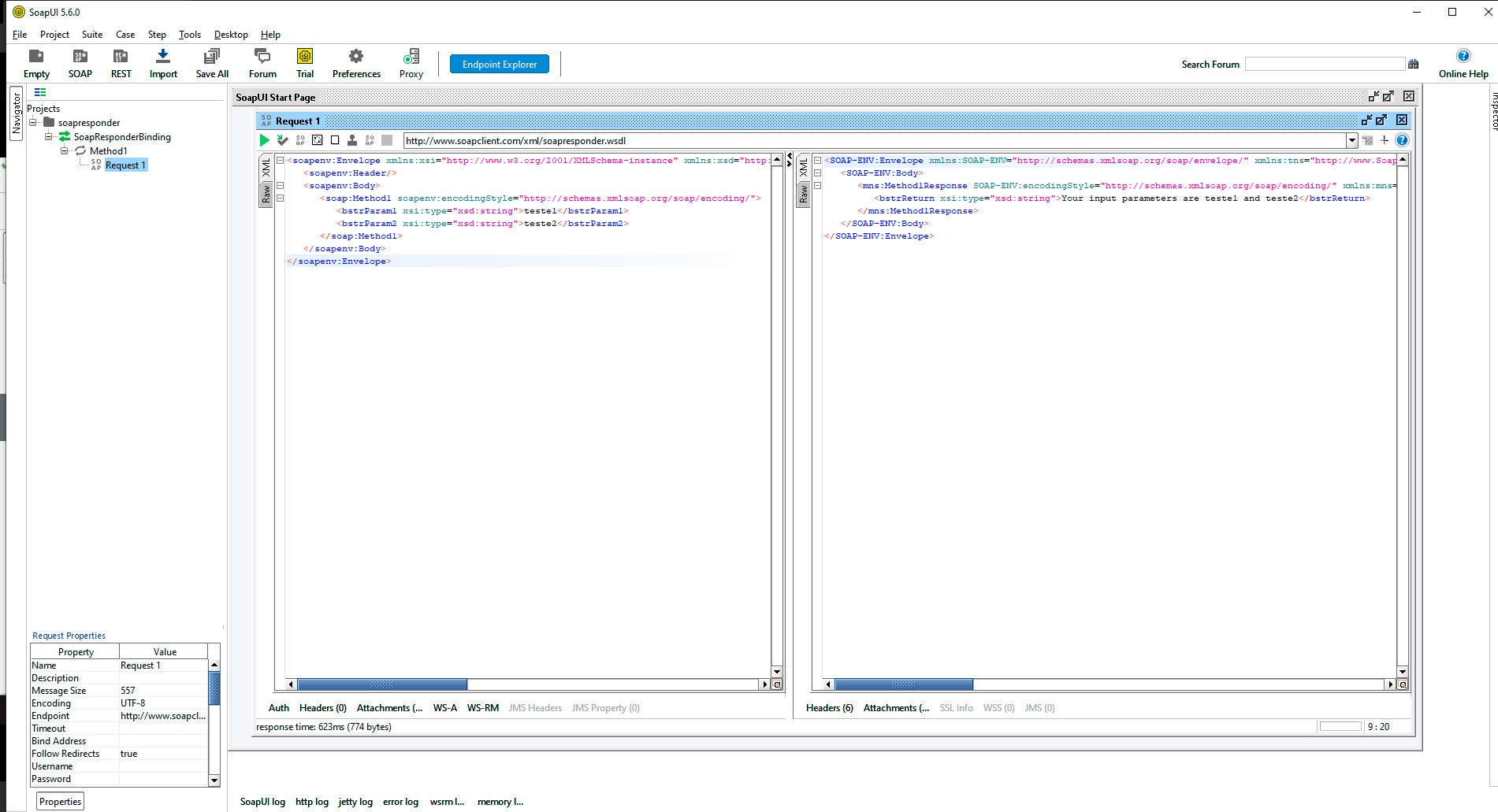The image size is (1498, 812).
Task: Open the Auth tab under the request
Action: pos(279,708)
